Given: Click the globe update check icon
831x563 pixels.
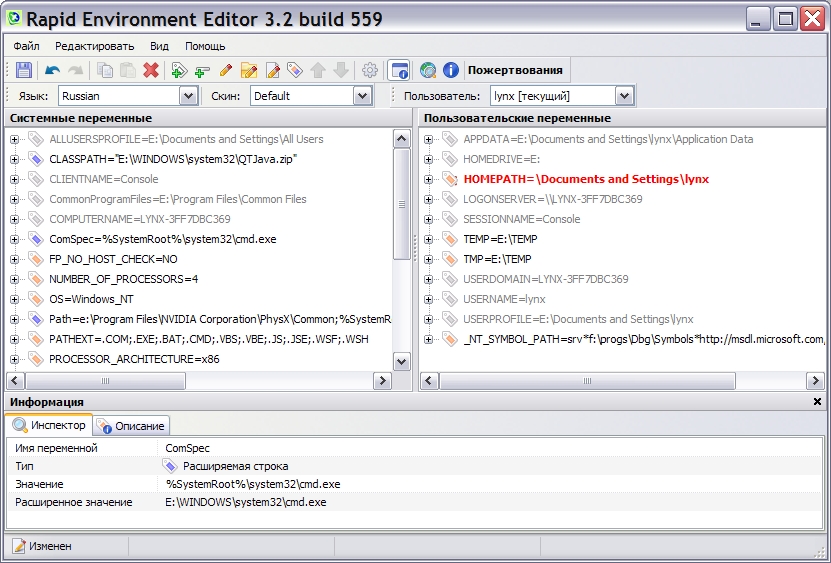Looking at the screenshot, I should 428,70.
